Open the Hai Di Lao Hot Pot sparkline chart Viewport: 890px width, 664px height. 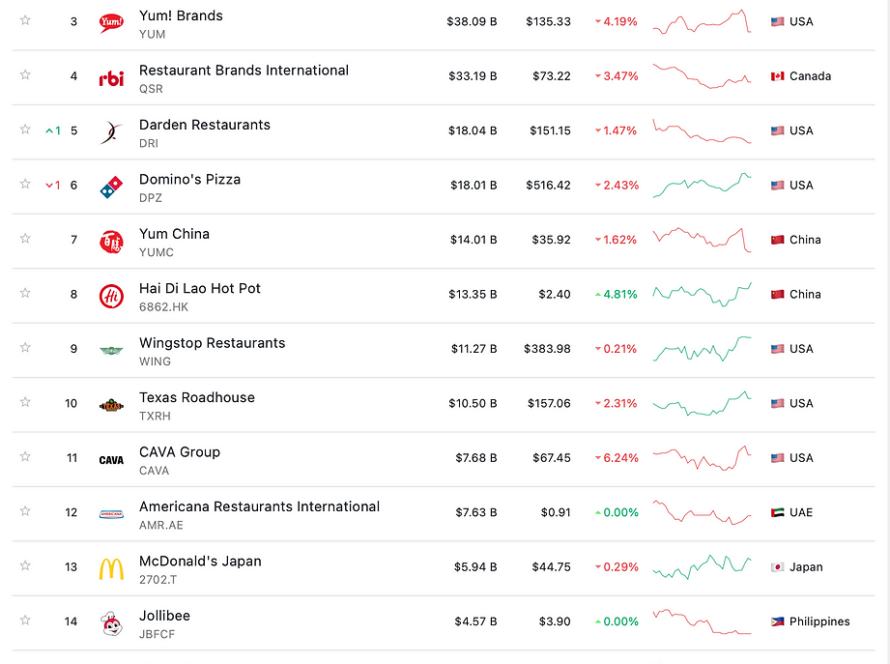[702, 294]
